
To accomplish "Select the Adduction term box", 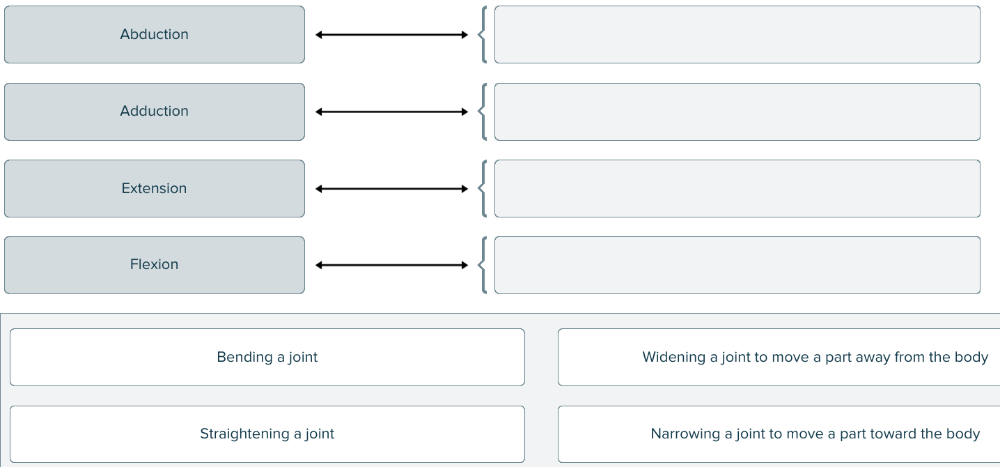I will [x=154, y=111].
